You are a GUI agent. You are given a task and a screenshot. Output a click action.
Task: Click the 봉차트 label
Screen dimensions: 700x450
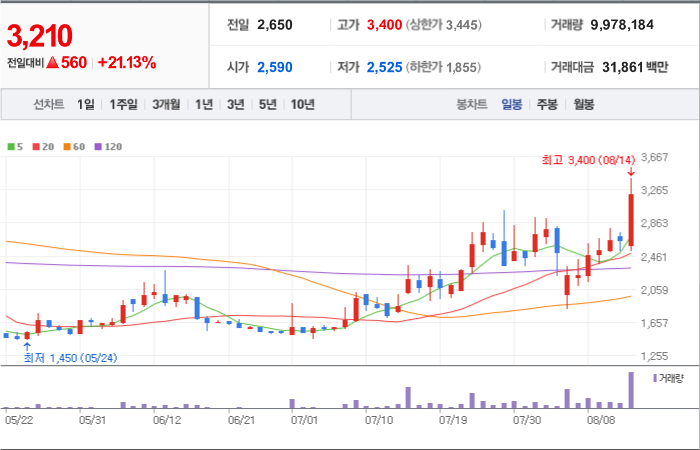coord(471,104)
